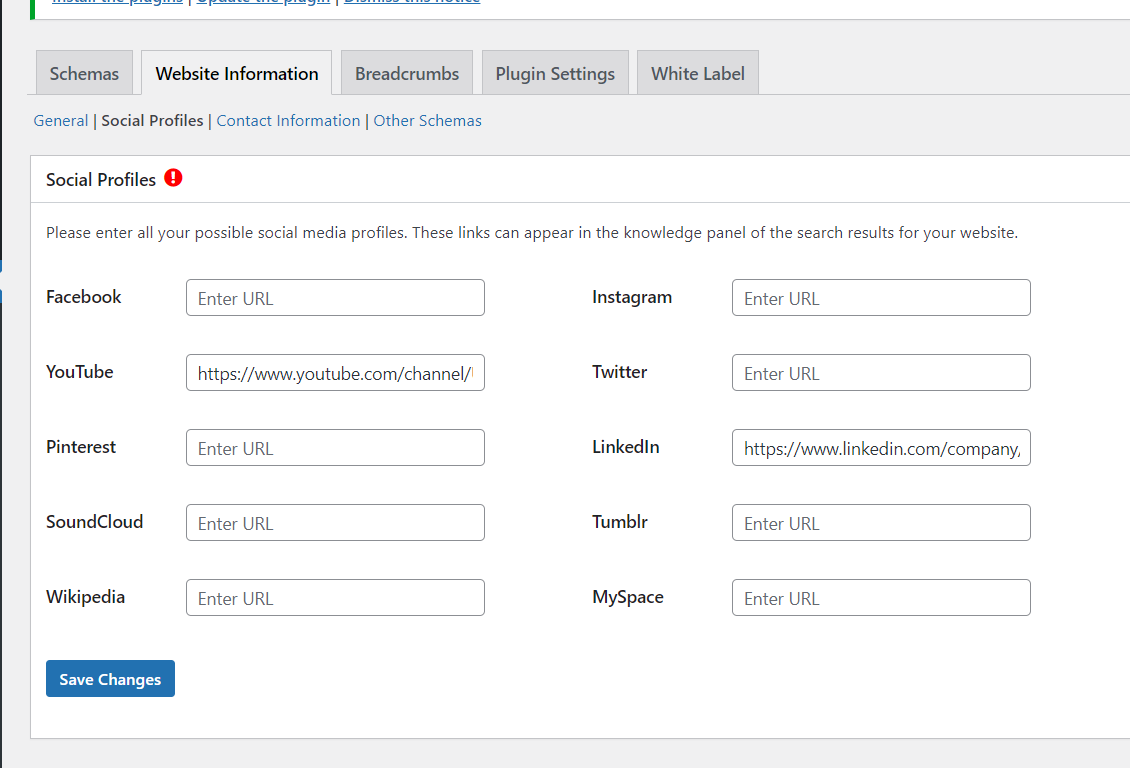
Task: Click the YouTube channel URL field
Action: click(335, 372)
